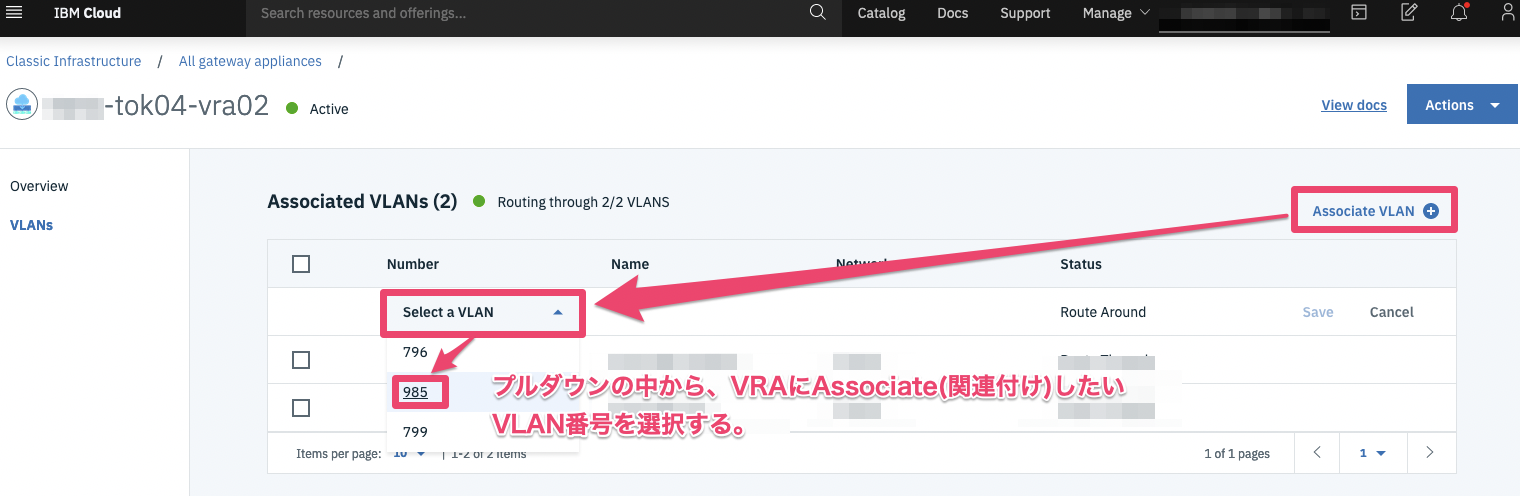Image resolution: width=1520 pixels, height=496 pixels.
Task: Click the Name column header
Action: [630, 264]
